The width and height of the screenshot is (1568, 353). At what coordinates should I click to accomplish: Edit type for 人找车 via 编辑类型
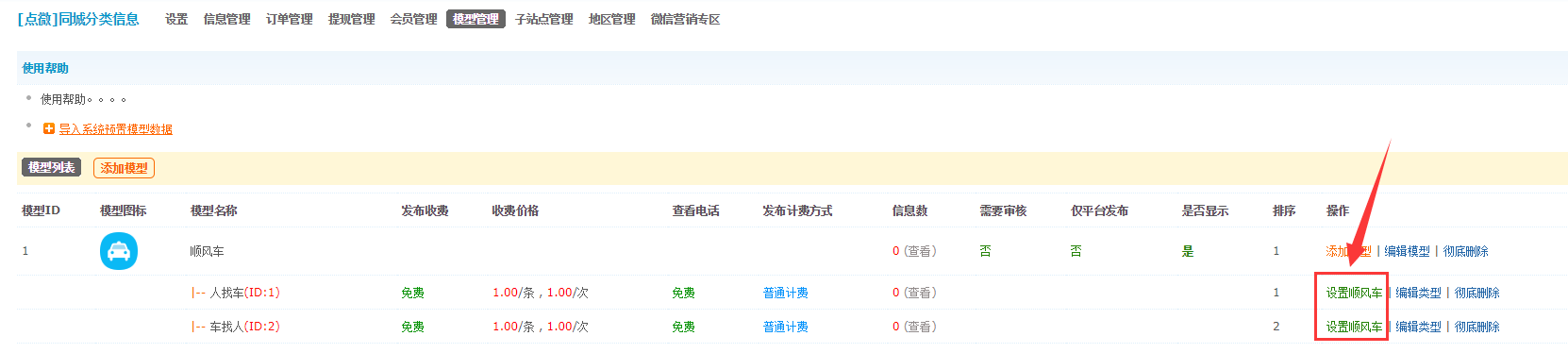click(1418, 293)
